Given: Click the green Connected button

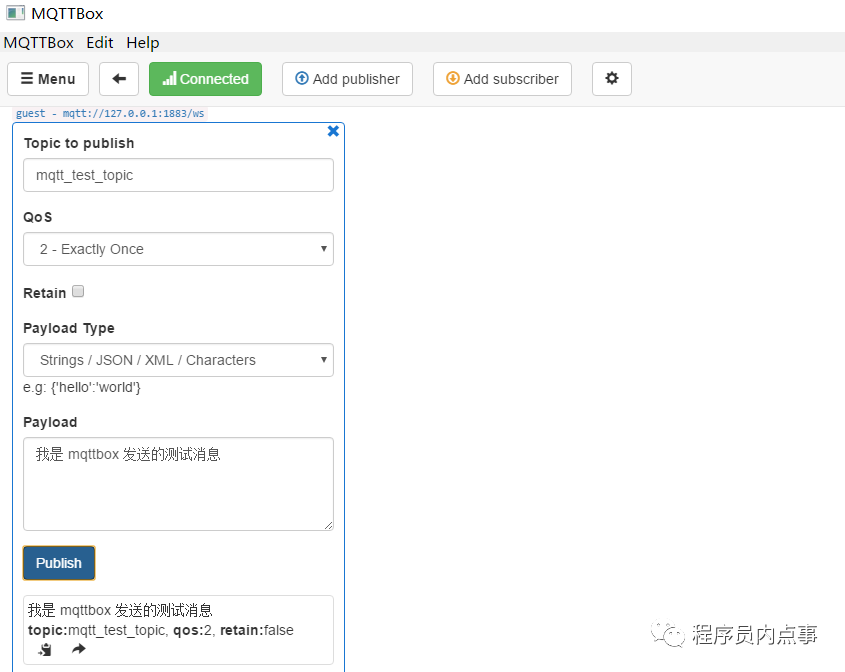Looking at the screenshot, I should click(x=205, y=78).
